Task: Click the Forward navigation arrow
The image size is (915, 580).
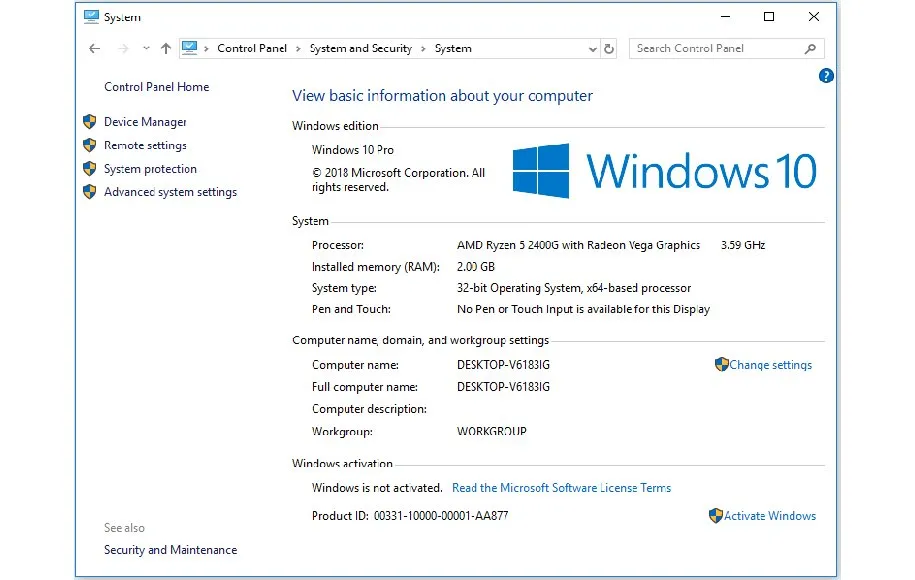Action: click(x=123, y=48)
